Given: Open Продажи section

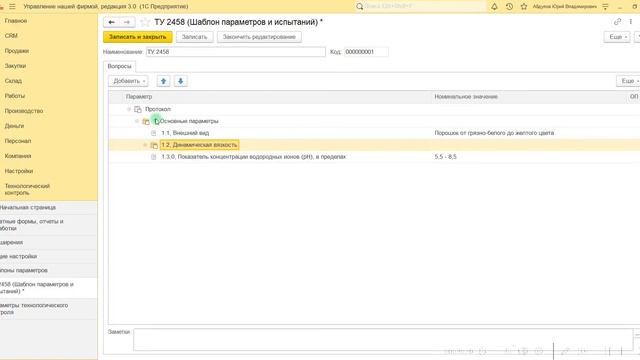Looking at the screenshot, I should click(17, 51).
